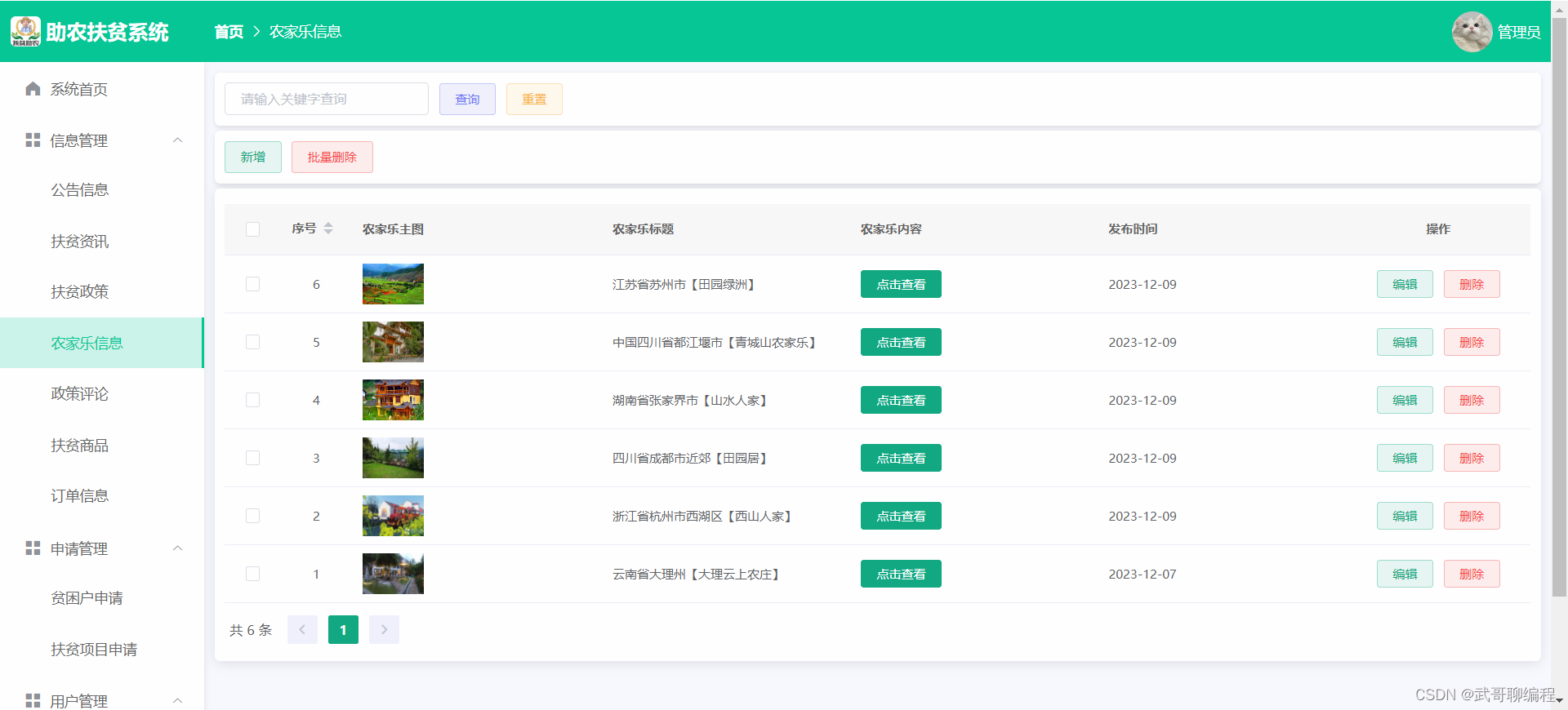Check the row for 云南省大理州【大理云上农庄】
The image size is (1568, 710).
point(252,574)
